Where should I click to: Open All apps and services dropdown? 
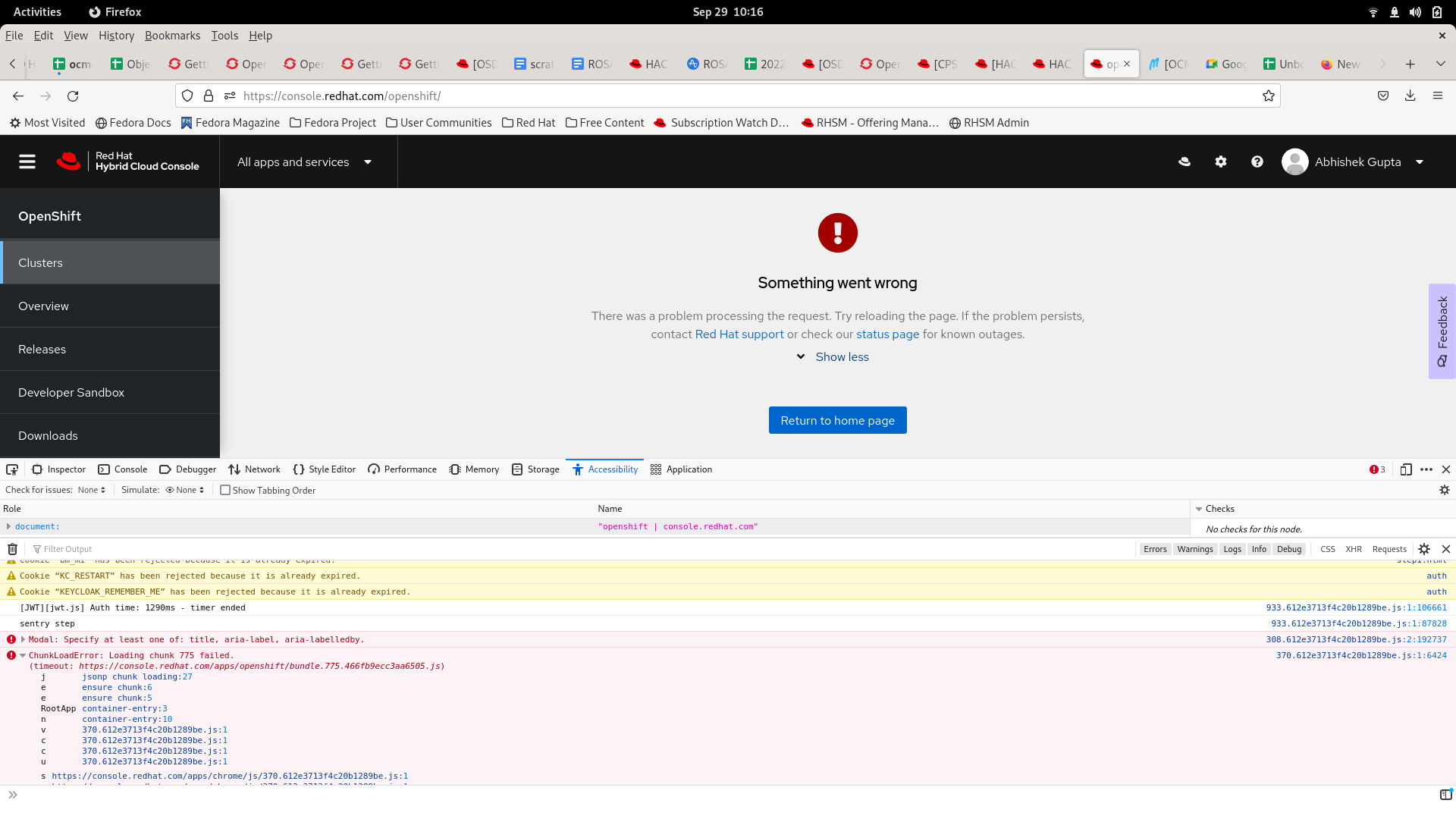click(304, 162)
